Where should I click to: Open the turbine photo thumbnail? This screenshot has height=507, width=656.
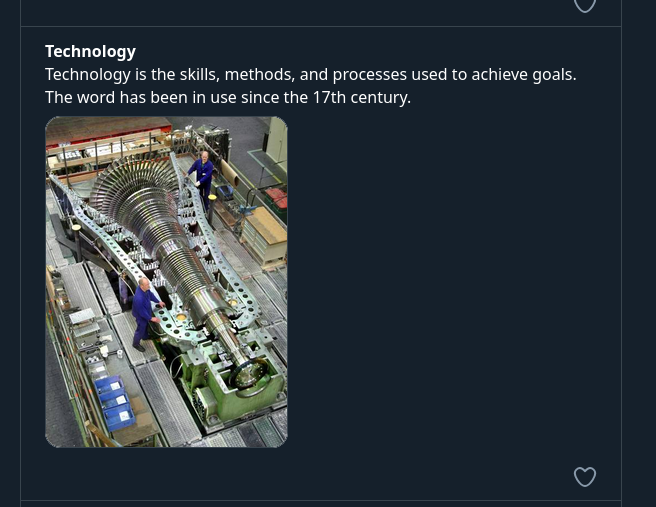pos(166,282)
